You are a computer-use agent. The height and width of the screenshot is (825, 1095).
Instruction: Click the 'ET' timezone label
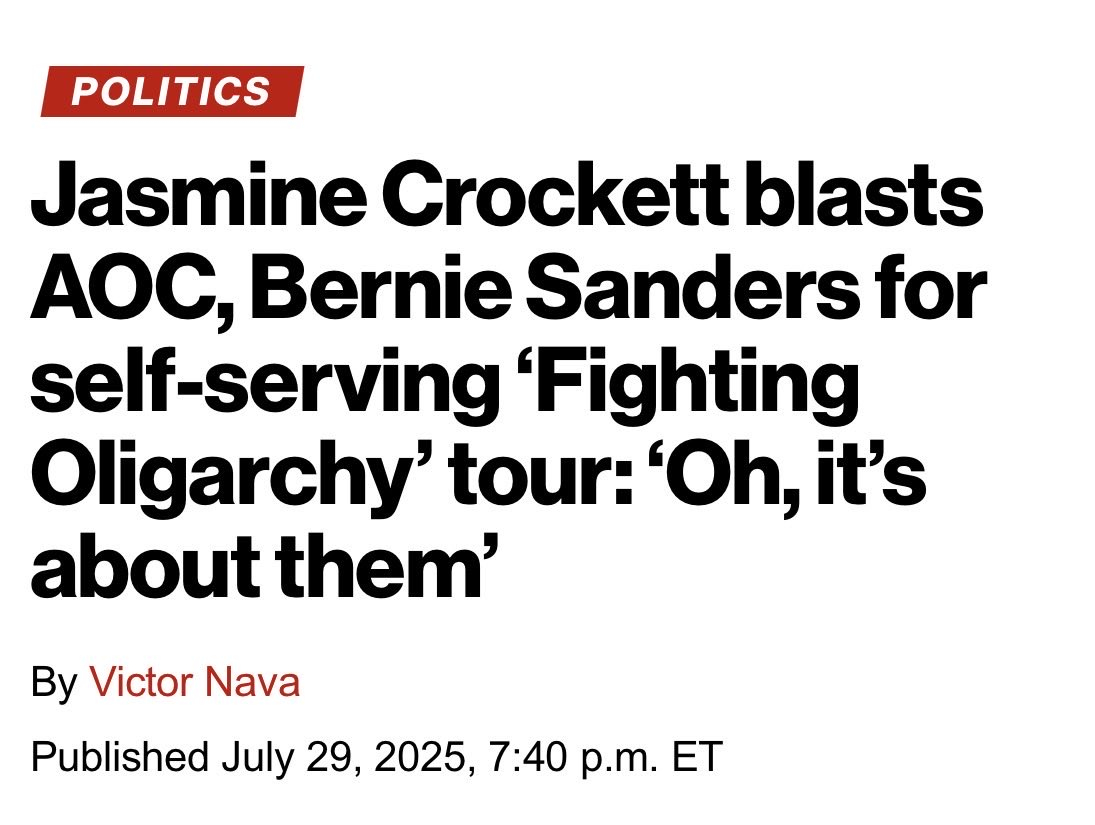click(696, 755)
